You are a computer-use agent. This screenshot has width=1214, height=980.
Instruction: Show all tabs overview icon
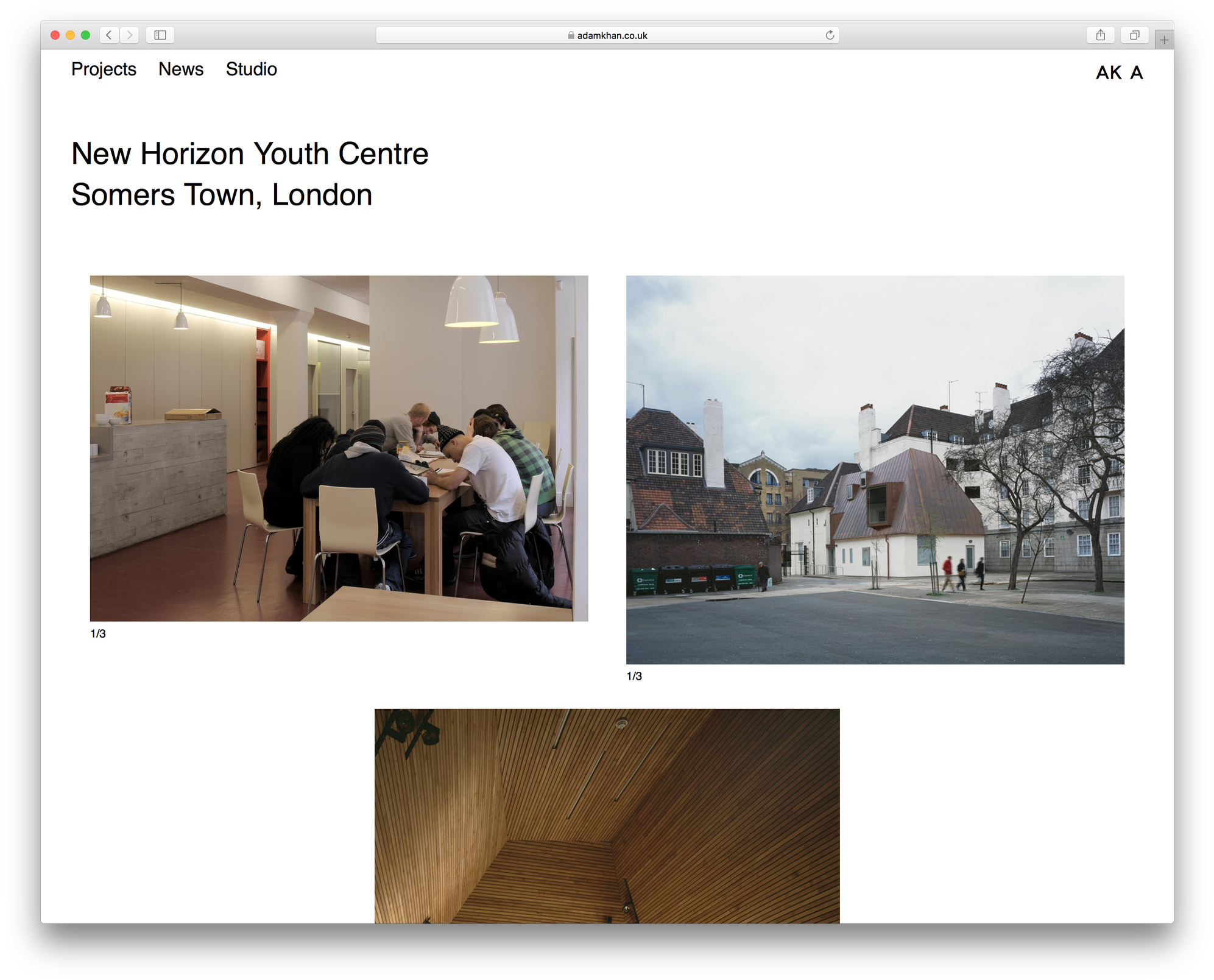[x=1134, y=35]
